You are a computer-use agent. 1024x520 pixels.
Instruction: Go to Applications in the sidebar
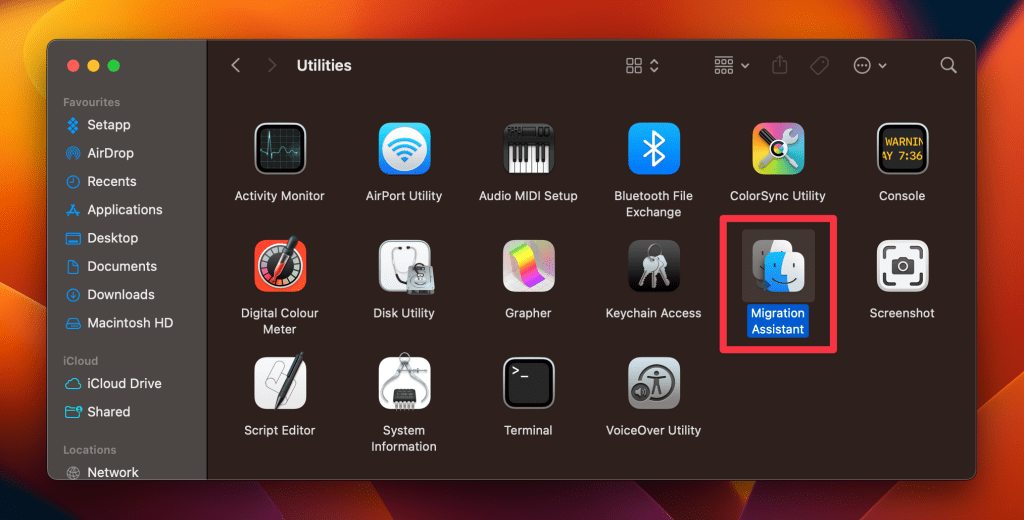pyautogui.click(x=114, y=210)
